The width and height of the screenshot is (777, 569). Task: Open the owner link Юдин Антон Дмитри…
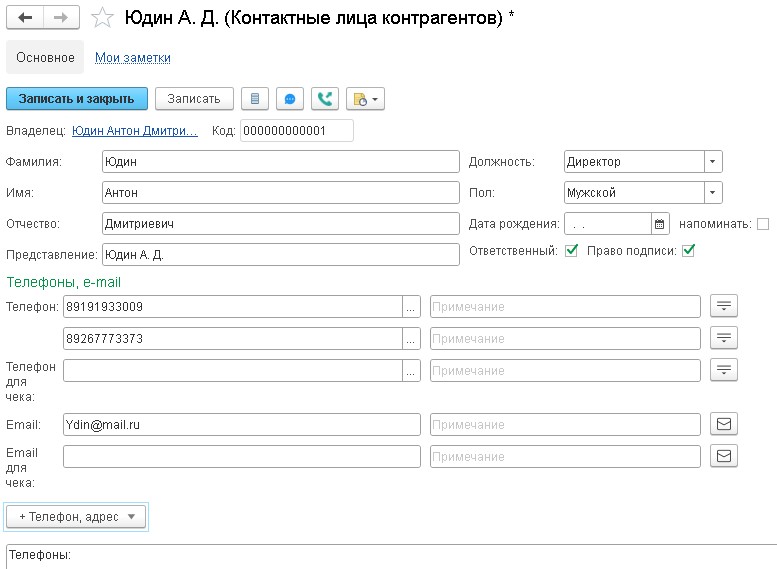point(135,131)
